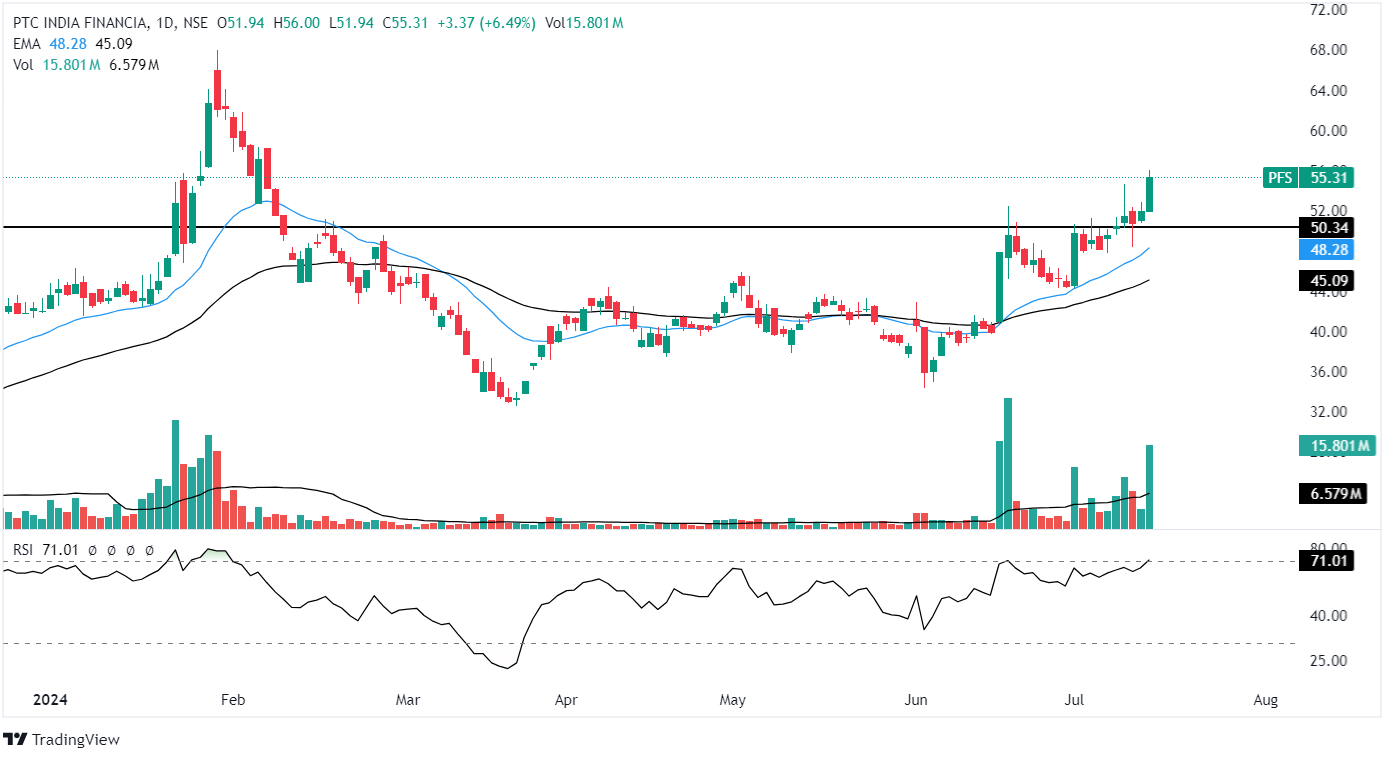
Task: Select the PTC INDIA FINANCIA symbol title
Action: click(80, 23)
